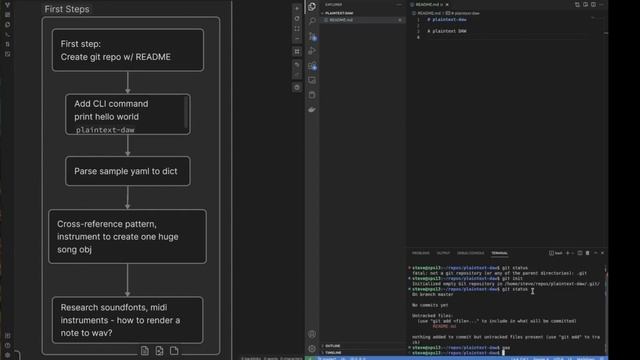Open the Explorer view in VS Code activity bar
640x360 pixels.
312,7
